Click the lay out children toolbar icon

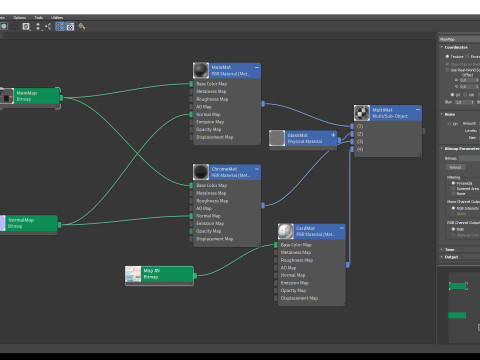48,26
